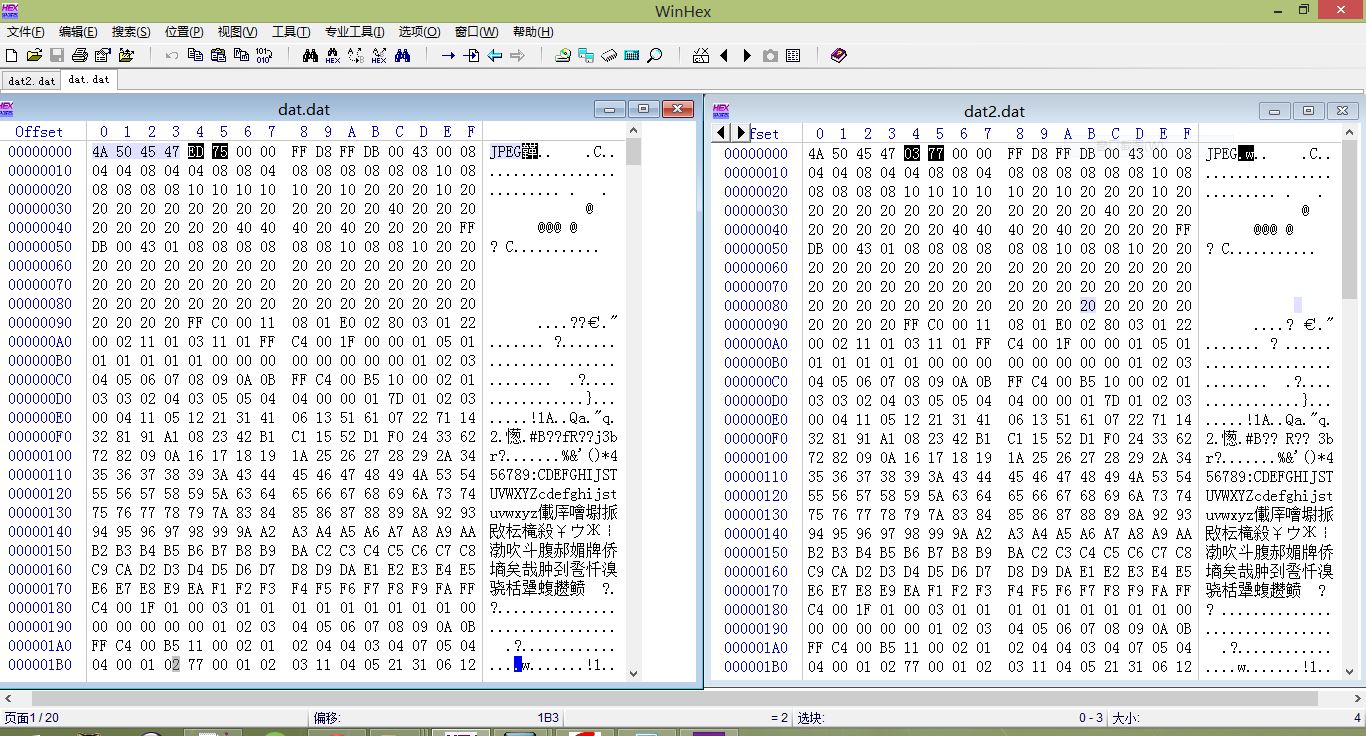Copy the block with the Copy icon
This screenshot has width=1366, height=736.
(195, 55)
